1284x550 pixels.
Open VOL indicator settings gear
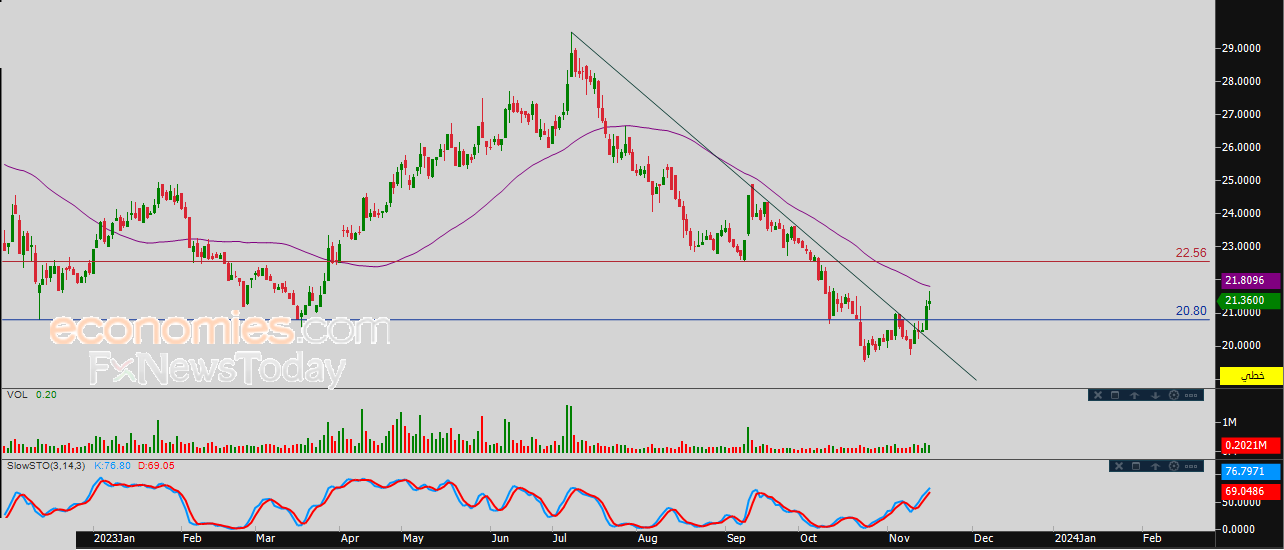[x=1174, y=395]
